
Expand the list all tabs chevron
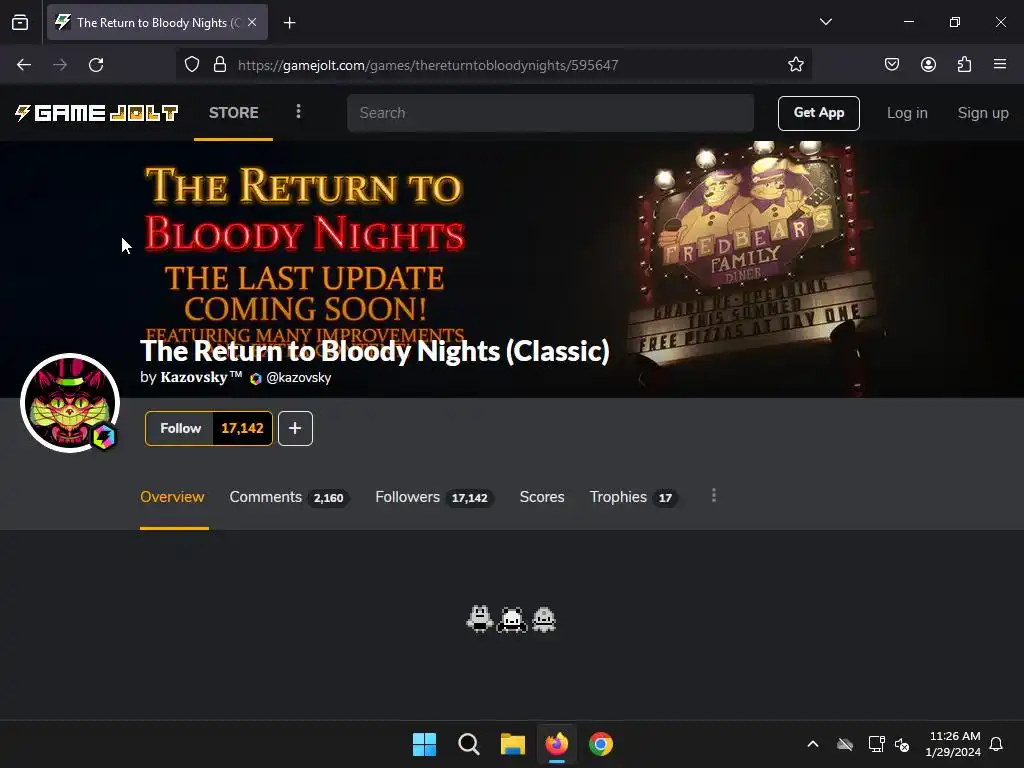tap(825, 22)
